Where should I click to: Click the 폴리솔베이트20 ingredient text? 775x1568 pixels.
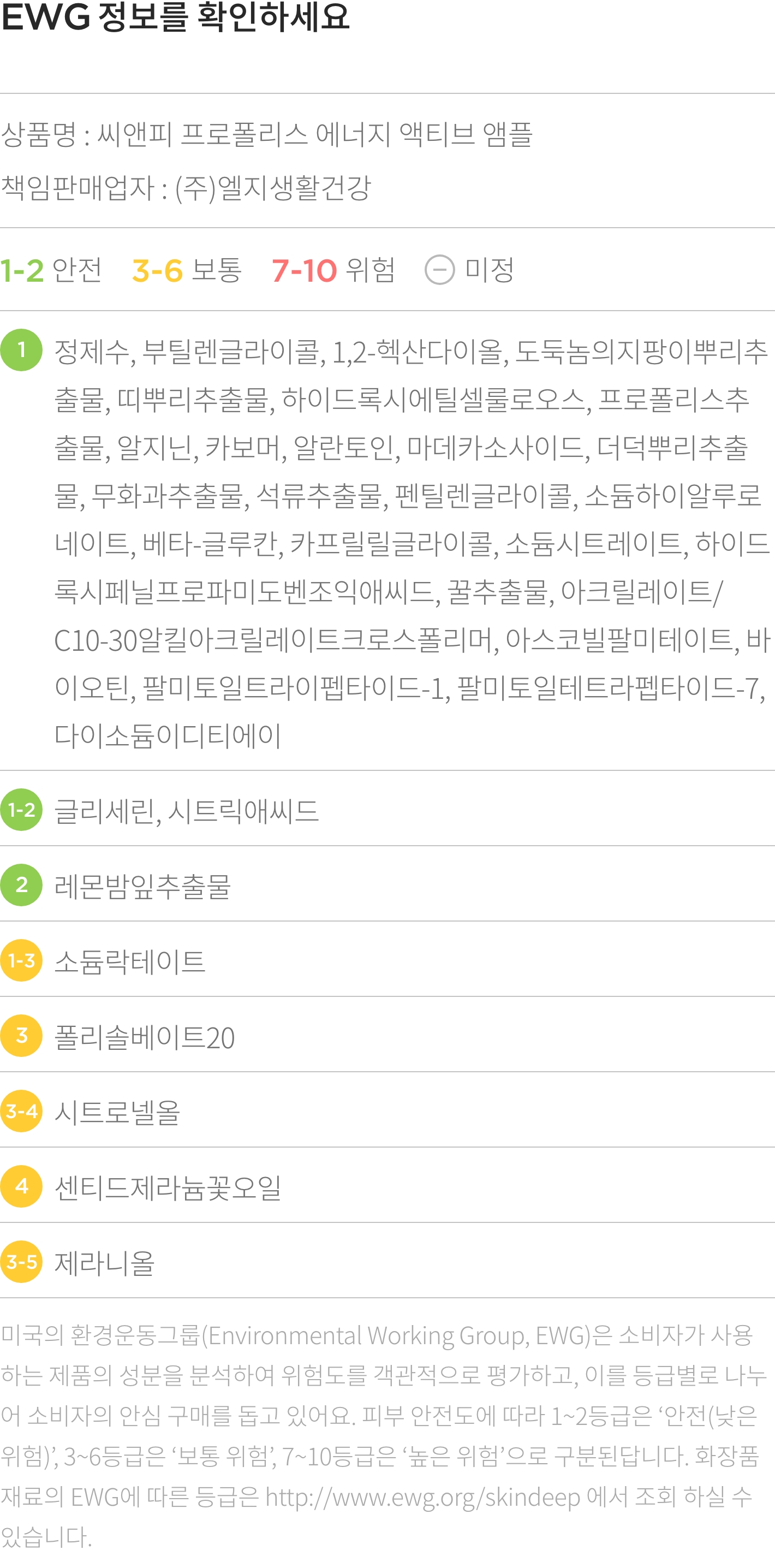(145, 1037)
